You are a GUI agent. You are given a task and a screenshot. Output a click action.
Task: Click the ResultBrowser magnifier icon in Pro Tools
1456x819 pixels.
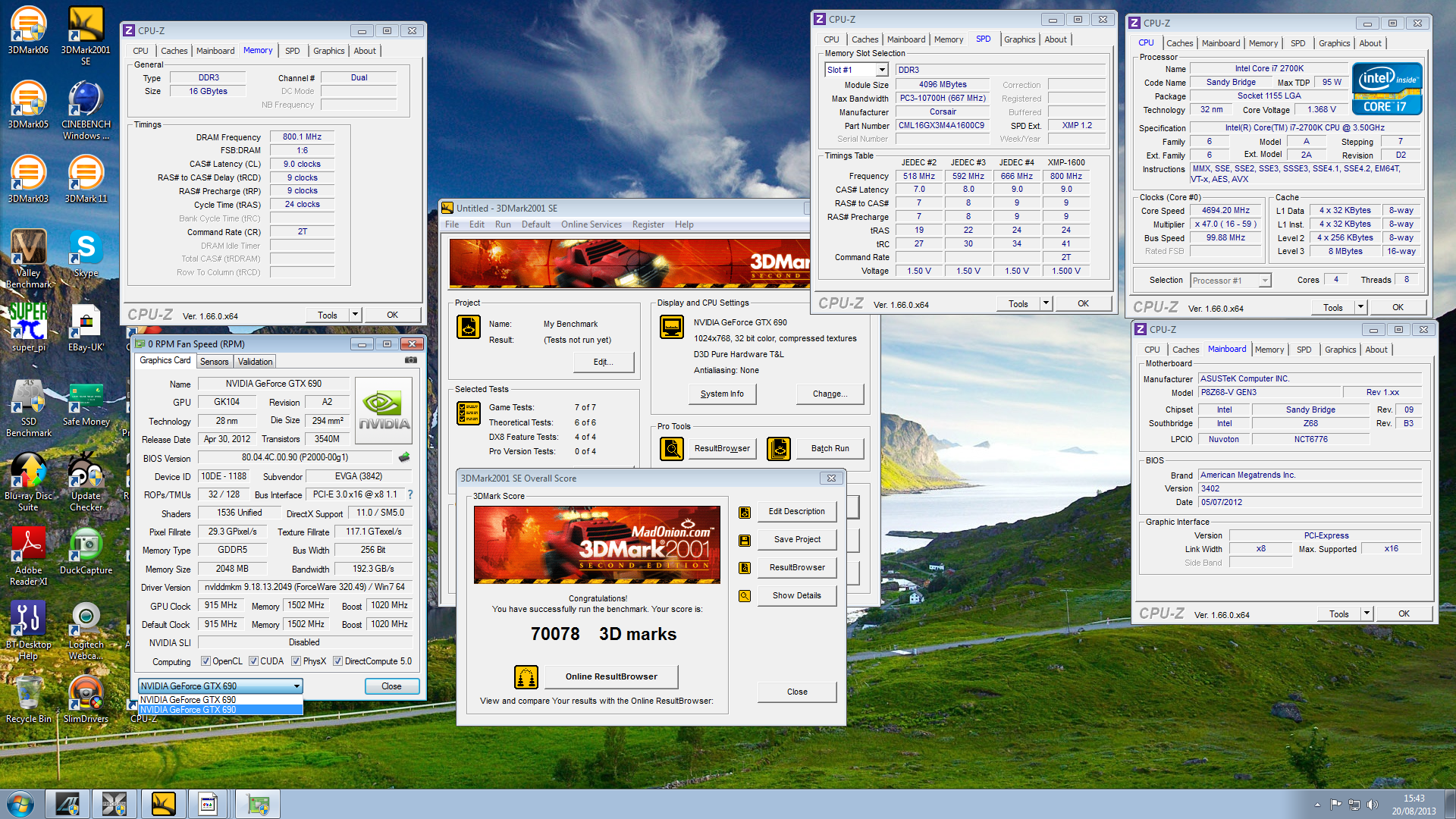(x=672, y=448)
